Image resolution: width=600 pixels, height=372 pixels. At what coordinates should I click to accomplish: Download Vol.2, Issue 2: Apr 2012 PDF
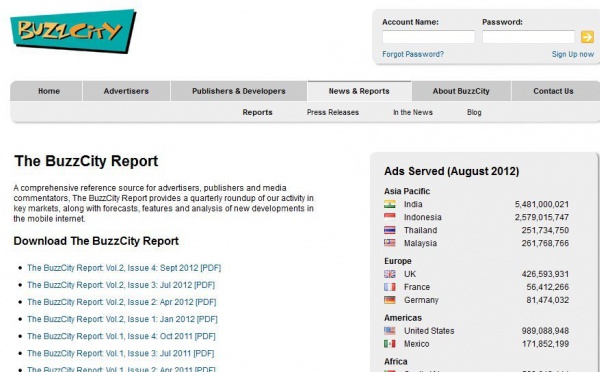(122, 302)
